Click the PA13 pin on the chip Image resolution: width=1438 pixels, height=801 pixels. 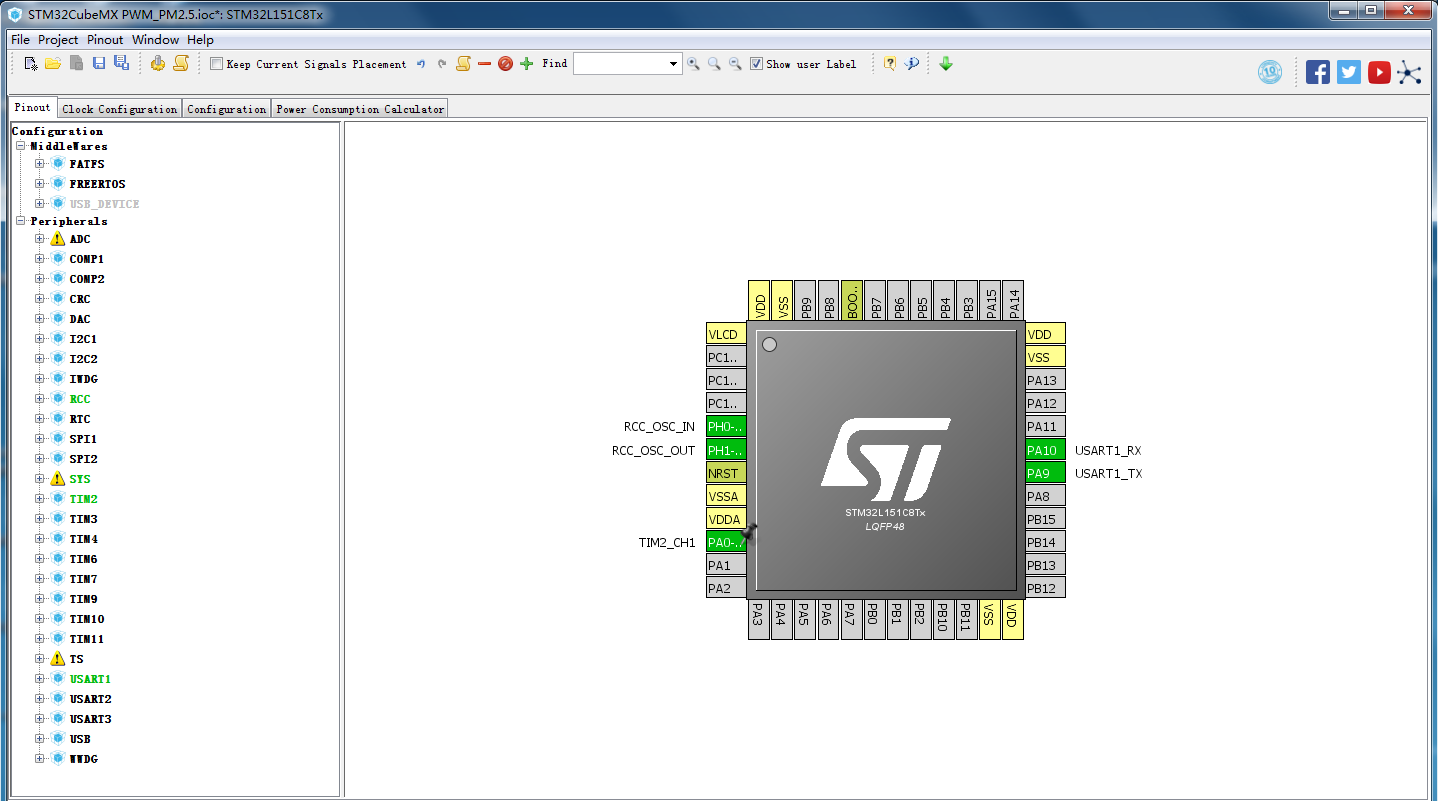1045,380
